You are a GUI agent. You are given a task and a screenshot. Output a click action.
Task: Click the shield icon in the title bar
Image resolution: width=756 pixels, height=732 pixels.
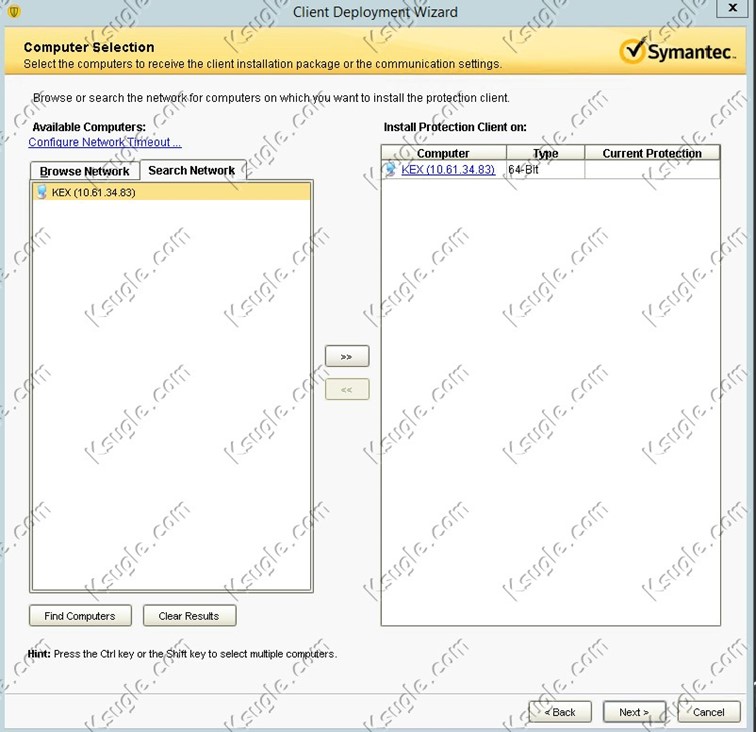14,11
